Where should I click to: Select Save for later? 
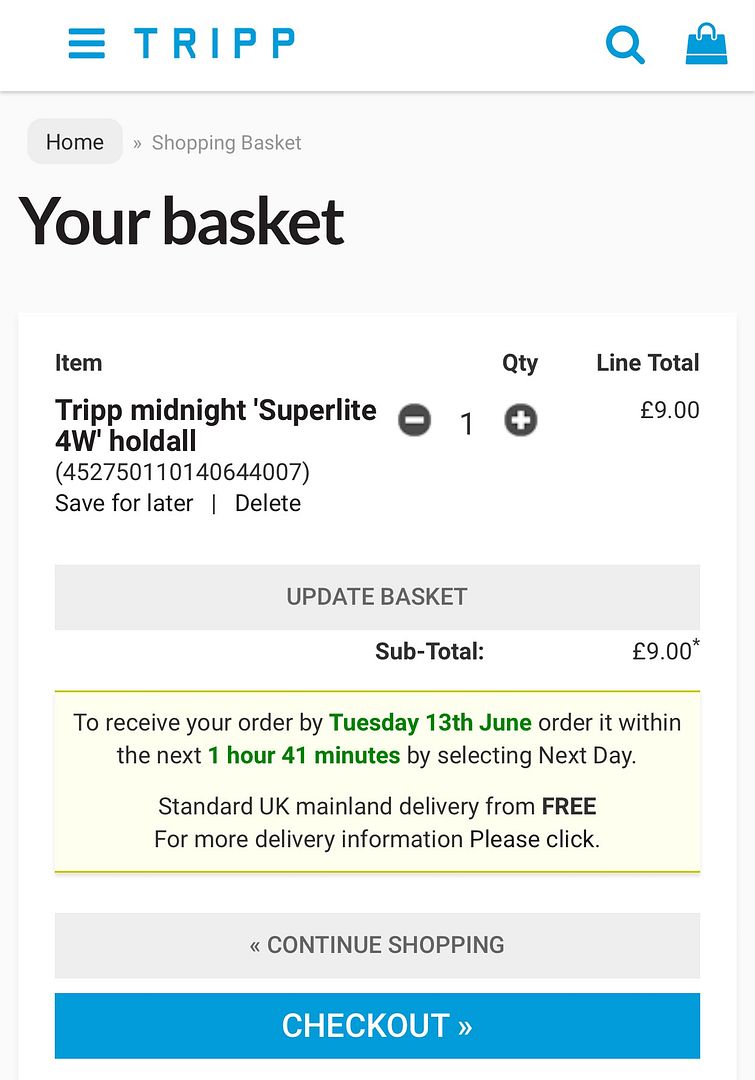coord(124,503)
